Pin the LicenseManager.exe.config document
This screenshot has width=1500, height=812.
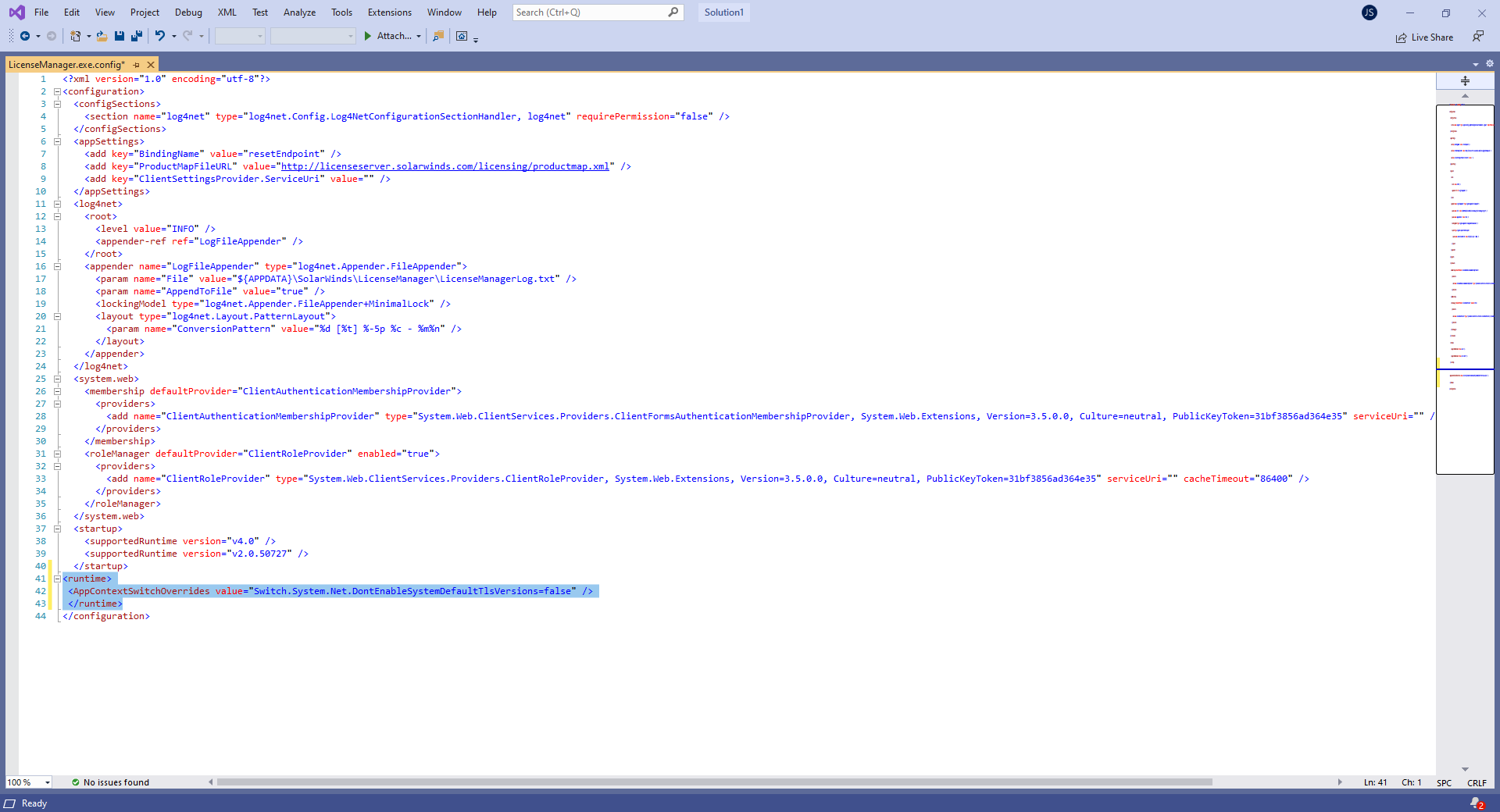tap(136, 64)
